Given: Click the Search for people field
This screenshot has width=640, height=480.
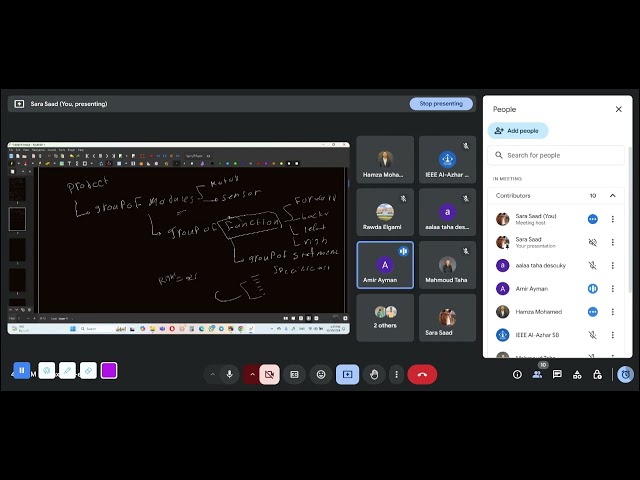Looking at the screenshot, I should tap(556, 155).
